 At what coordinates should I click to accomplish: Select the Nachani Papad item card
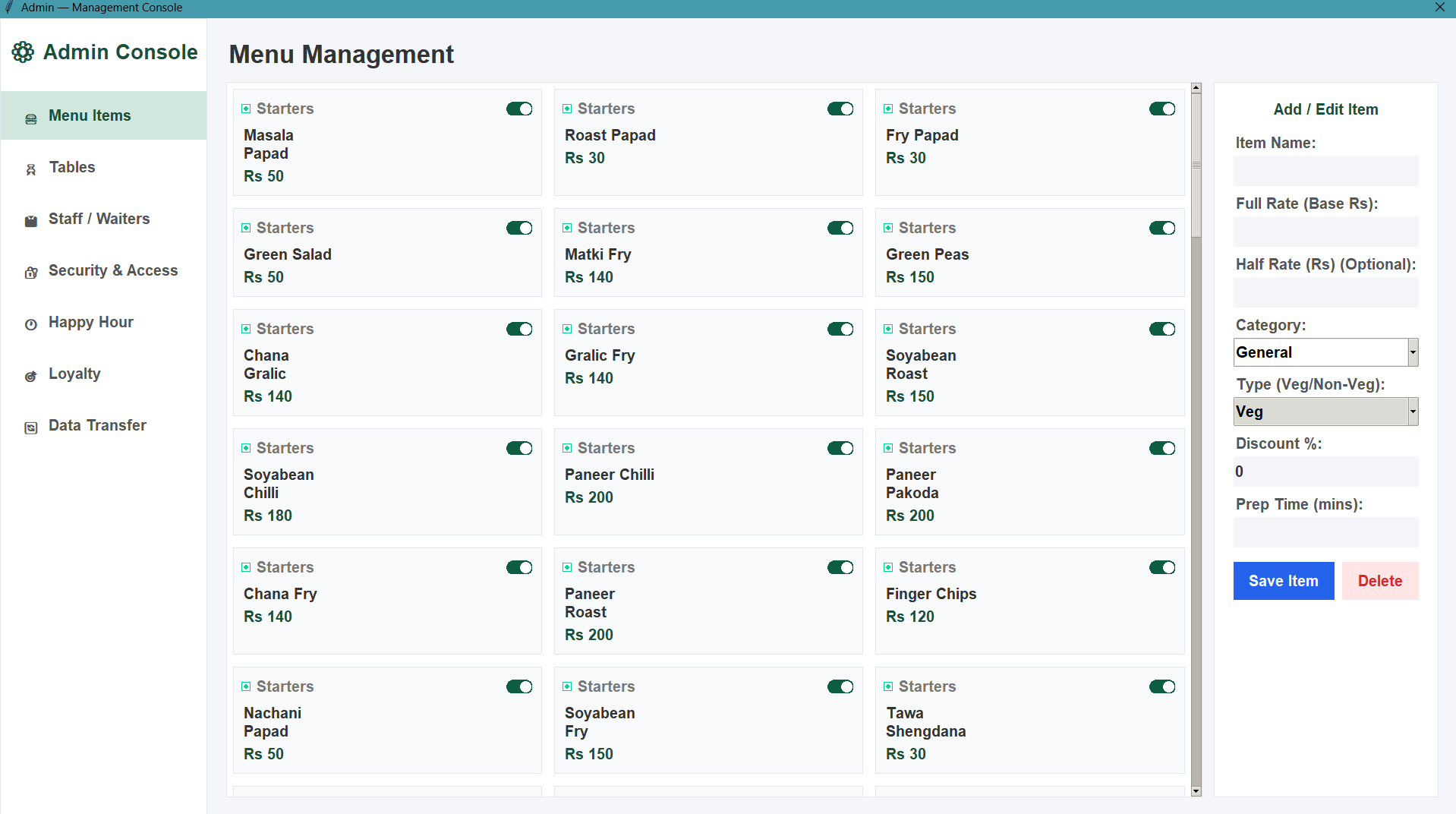coord(387,720)
